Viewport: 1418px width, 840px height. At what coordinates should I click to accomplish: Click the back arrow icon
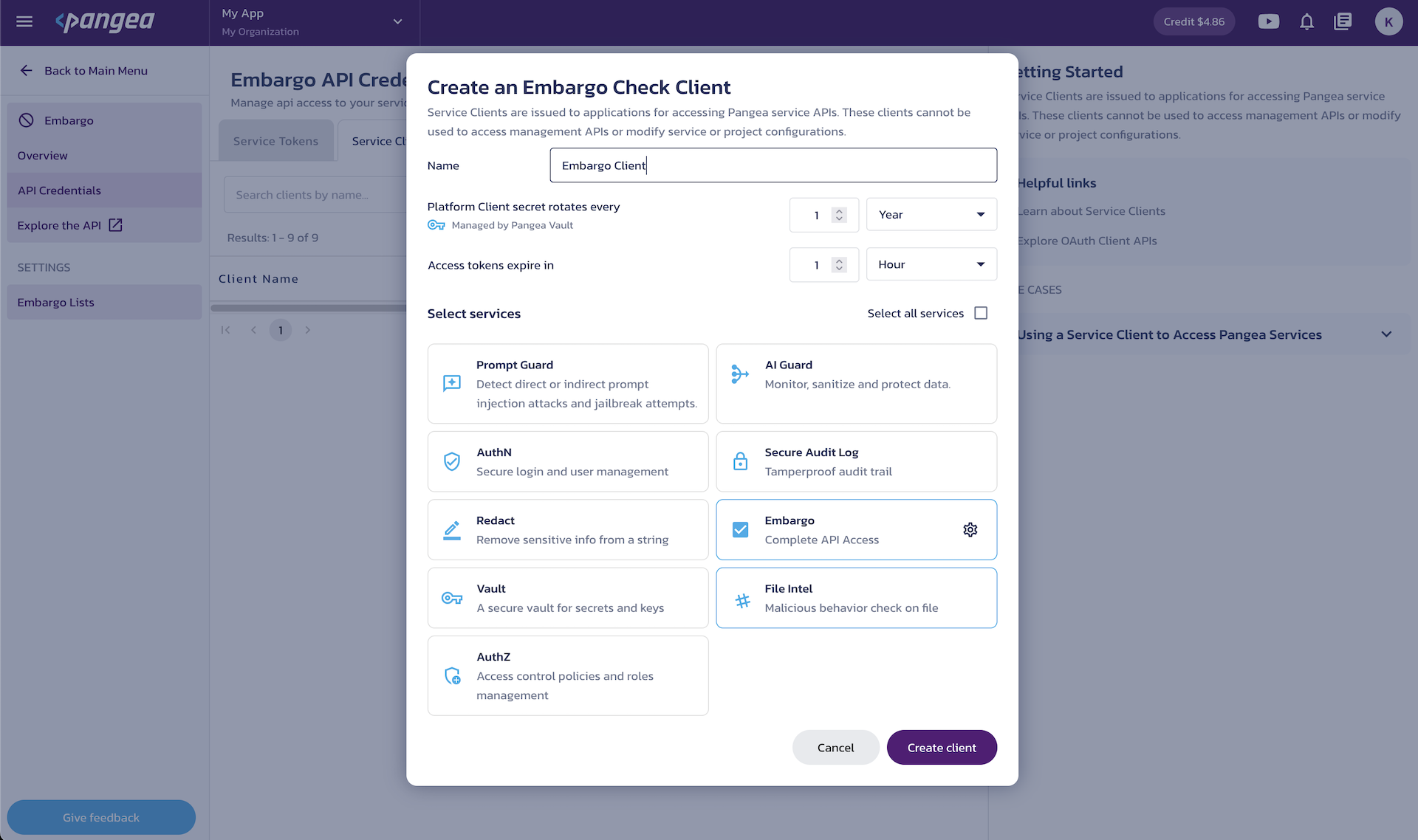coord(27,71)
